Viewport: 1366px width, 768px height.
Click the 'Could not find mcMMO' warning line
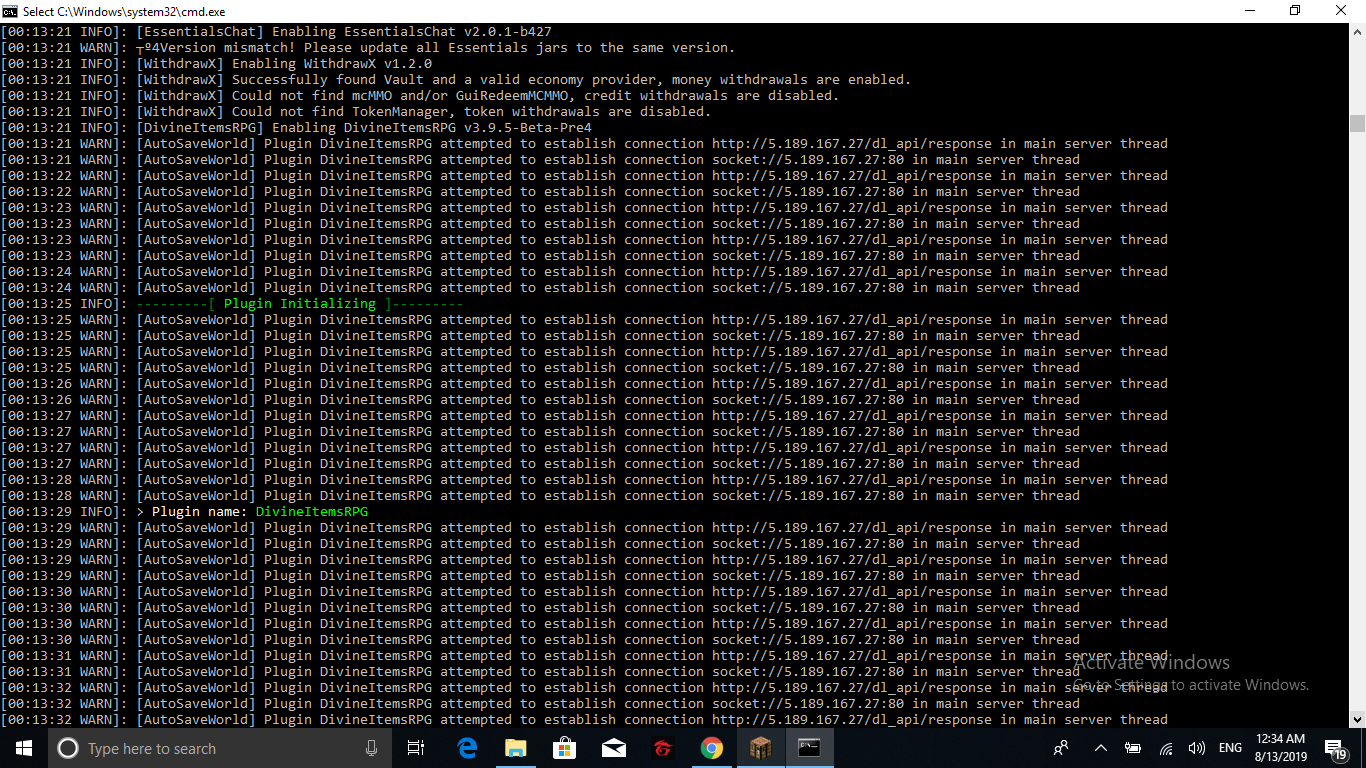tap(420, 96)
